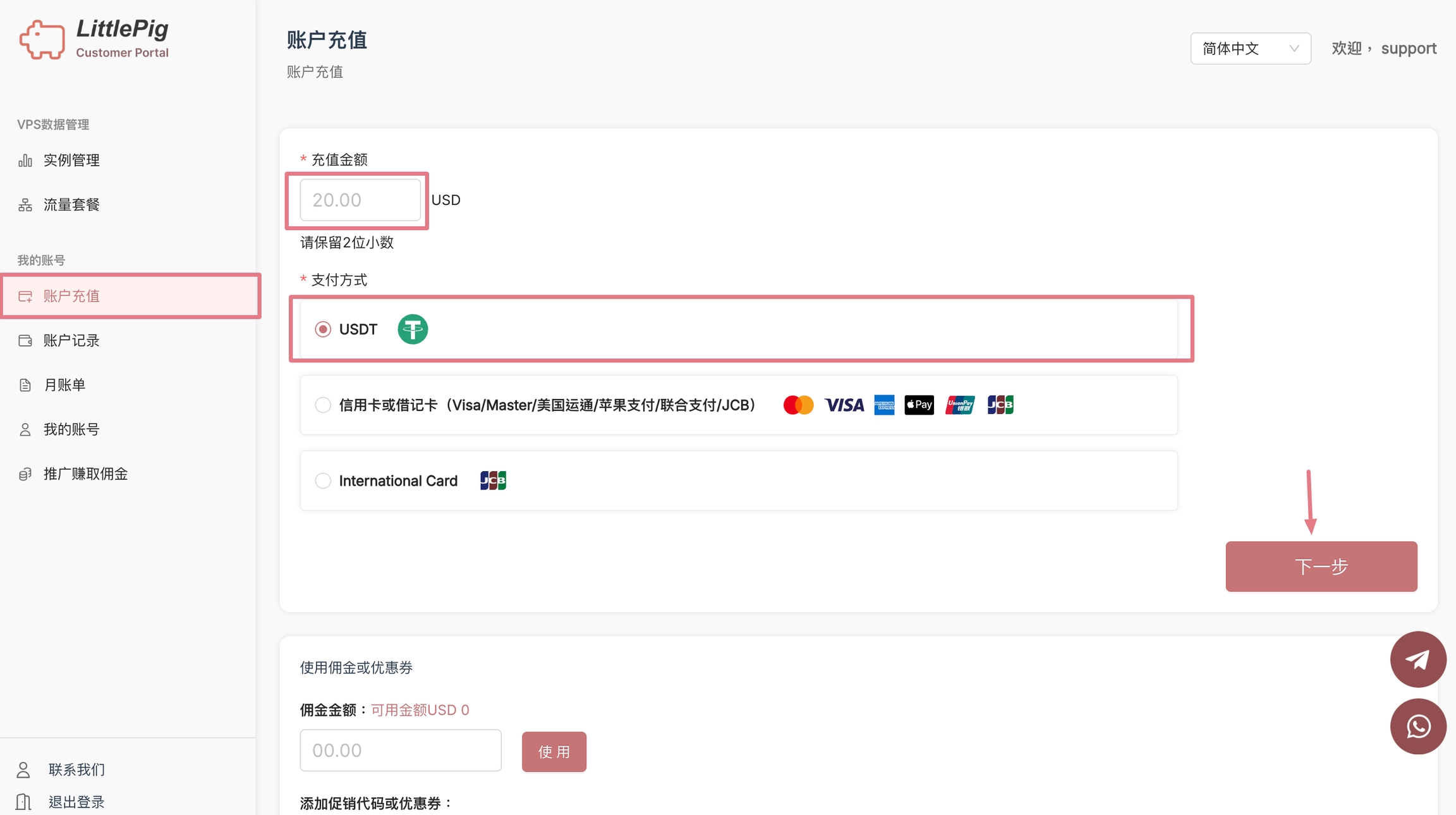Viewport: 1456px width, 815px height.
Task: Go to 实例管理 in sidebar
Action: click(71, 161)
